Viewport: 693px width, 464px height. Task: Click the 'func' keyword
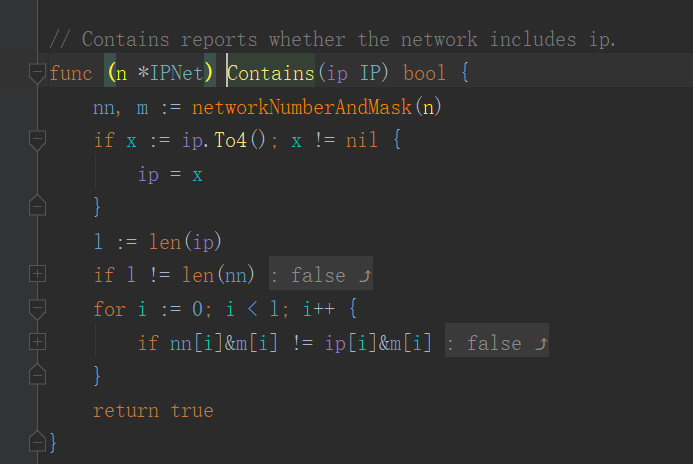point(71,73)
